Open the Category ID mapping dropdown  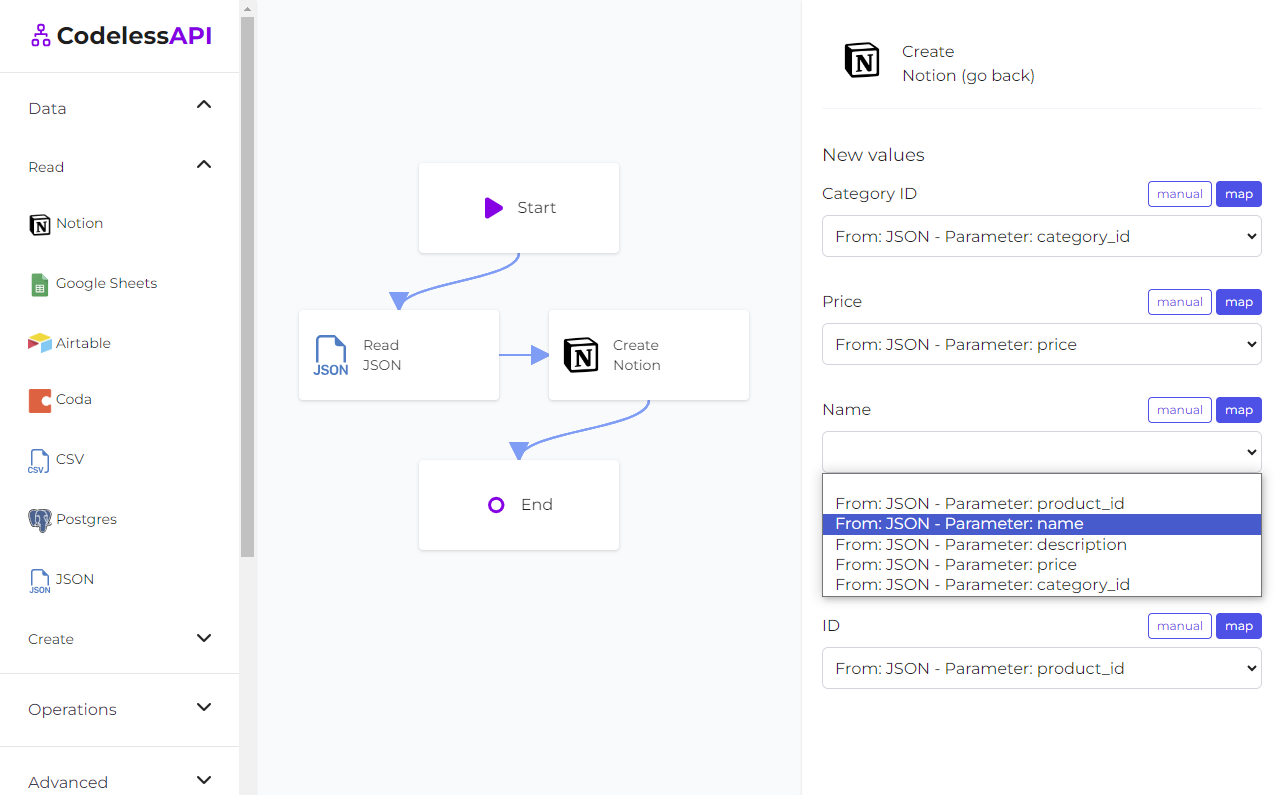pos(1042,236)
